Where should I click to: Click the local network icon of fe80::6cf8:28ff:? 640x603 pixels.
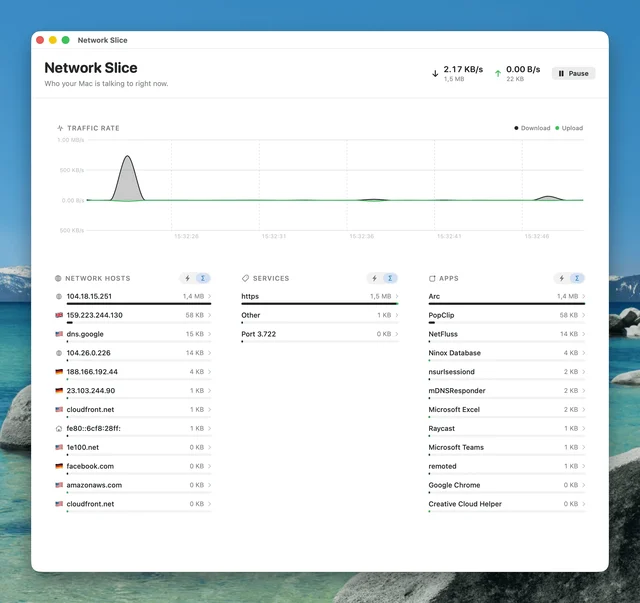59,429
